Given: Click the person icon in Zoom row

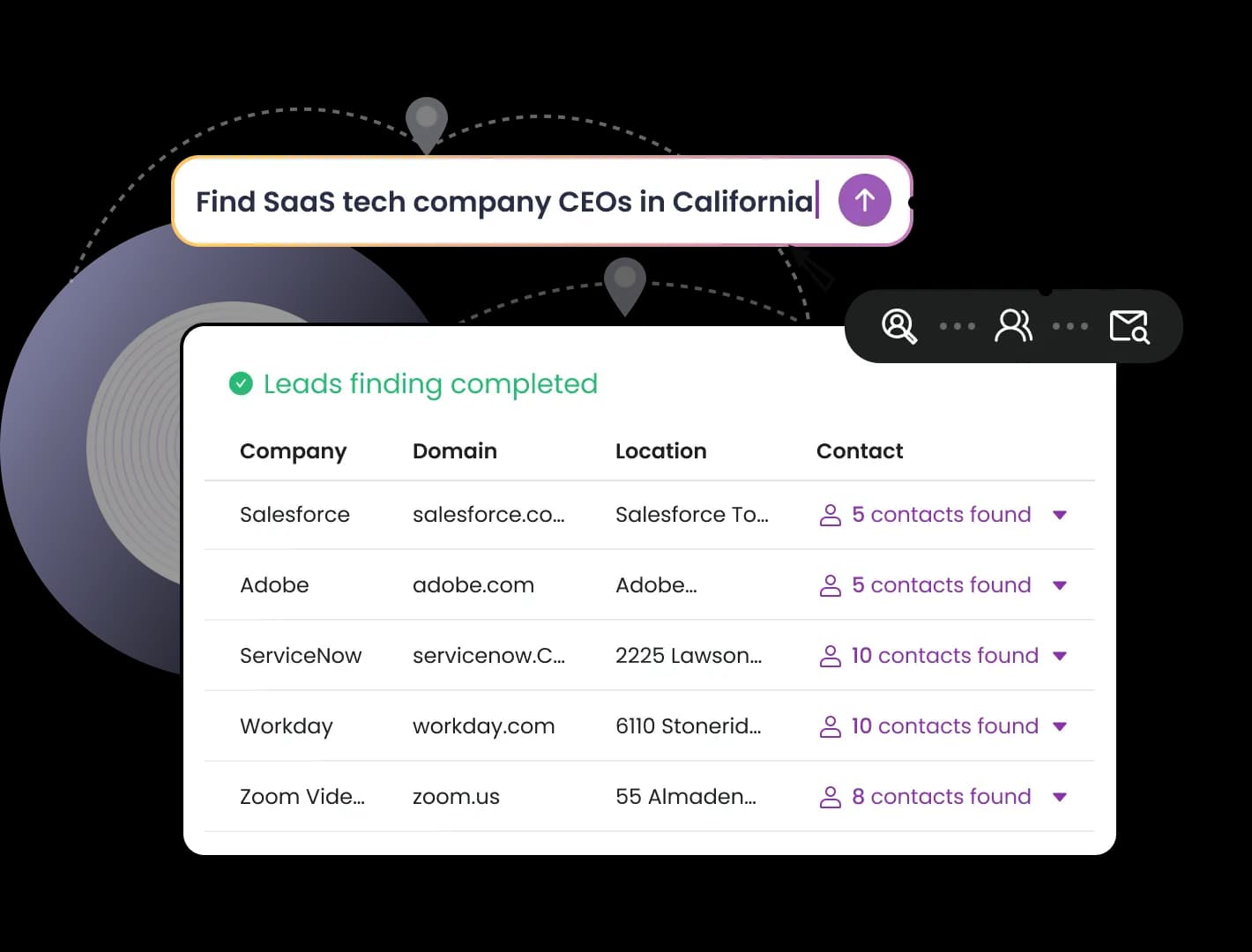Looking at the screenshot, I should [x=830, y=797].
